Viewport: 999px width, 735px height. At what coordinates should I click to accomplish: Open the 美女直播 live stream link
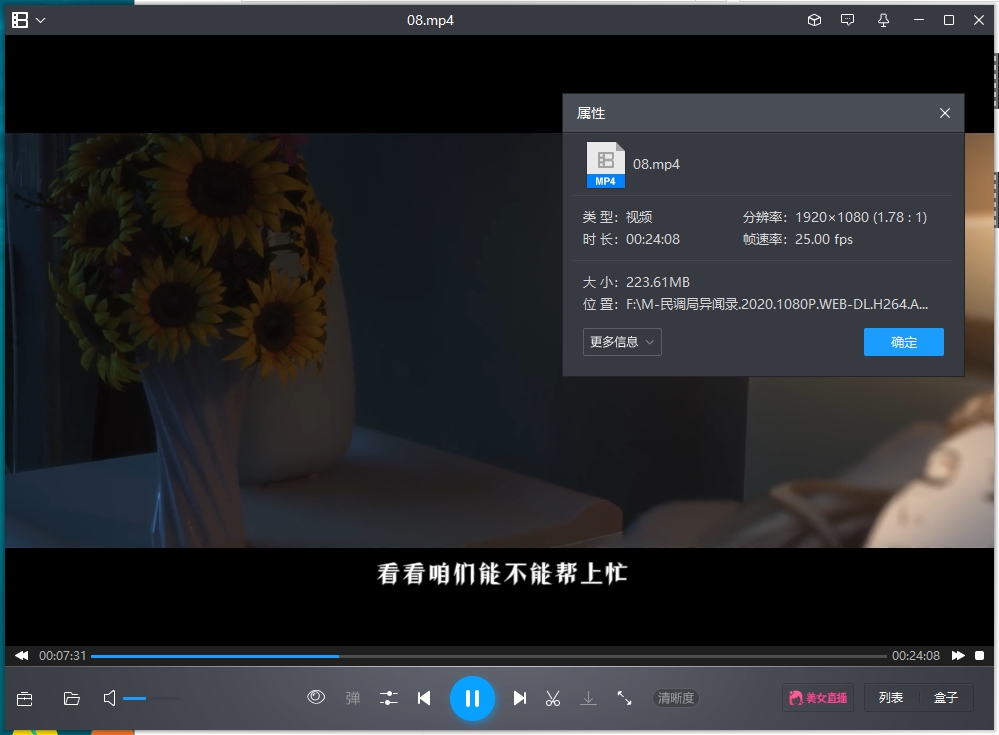(x=818, y=698)
